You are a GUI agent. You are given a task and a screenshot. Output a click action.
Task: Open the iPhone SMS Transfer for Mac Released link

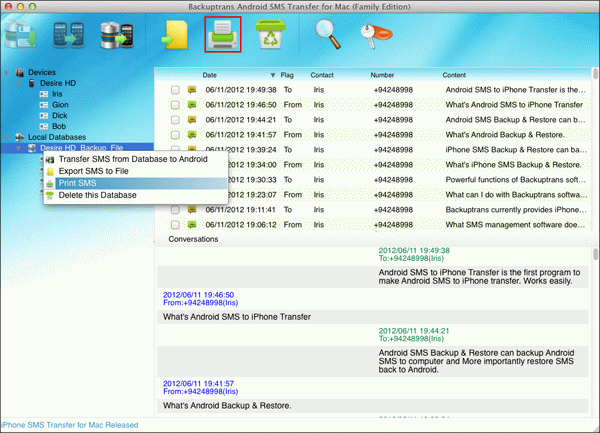tap(70, 425)
